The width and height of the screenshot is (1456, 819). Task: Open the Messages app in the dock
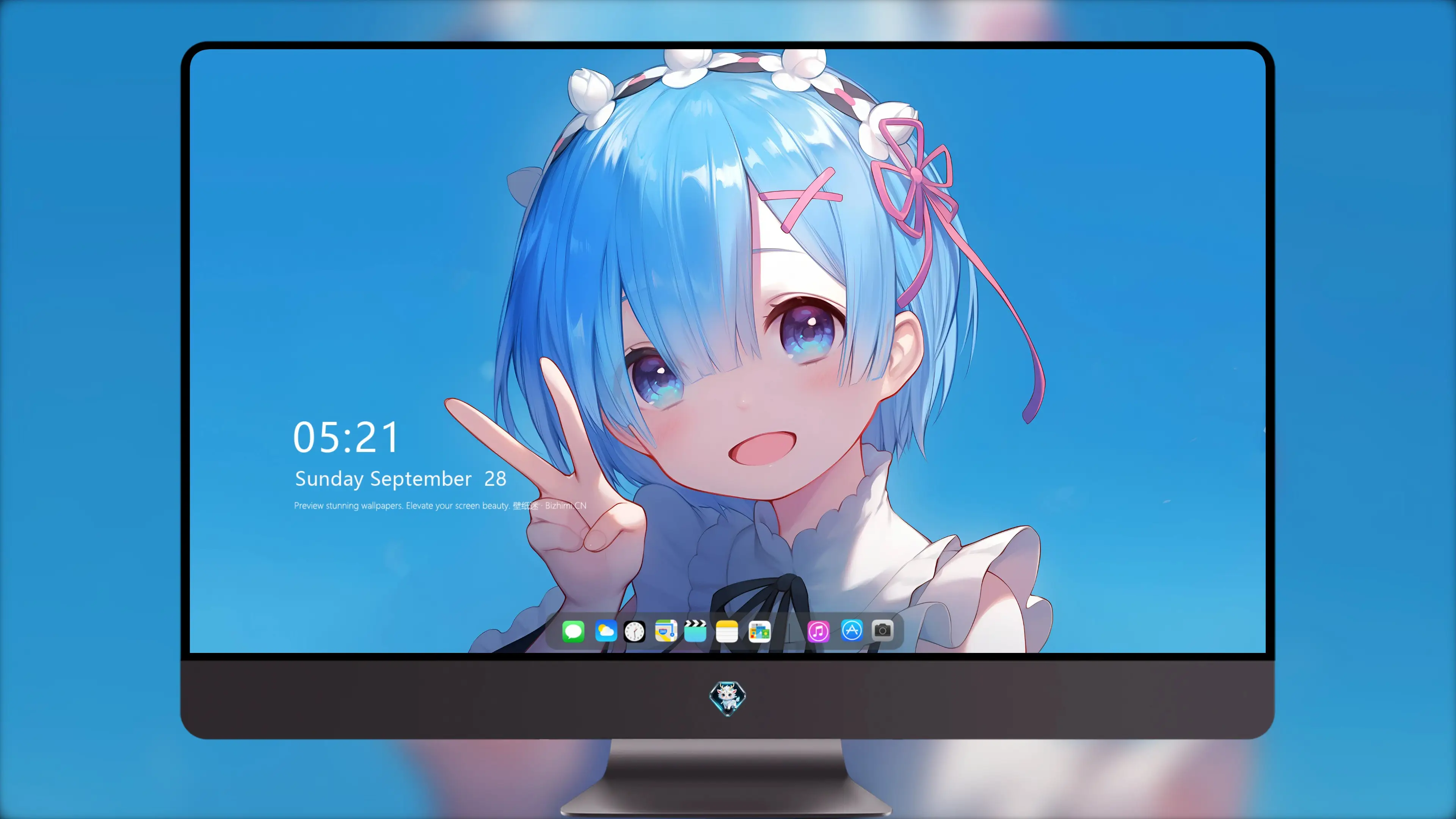tap(573, 631)
